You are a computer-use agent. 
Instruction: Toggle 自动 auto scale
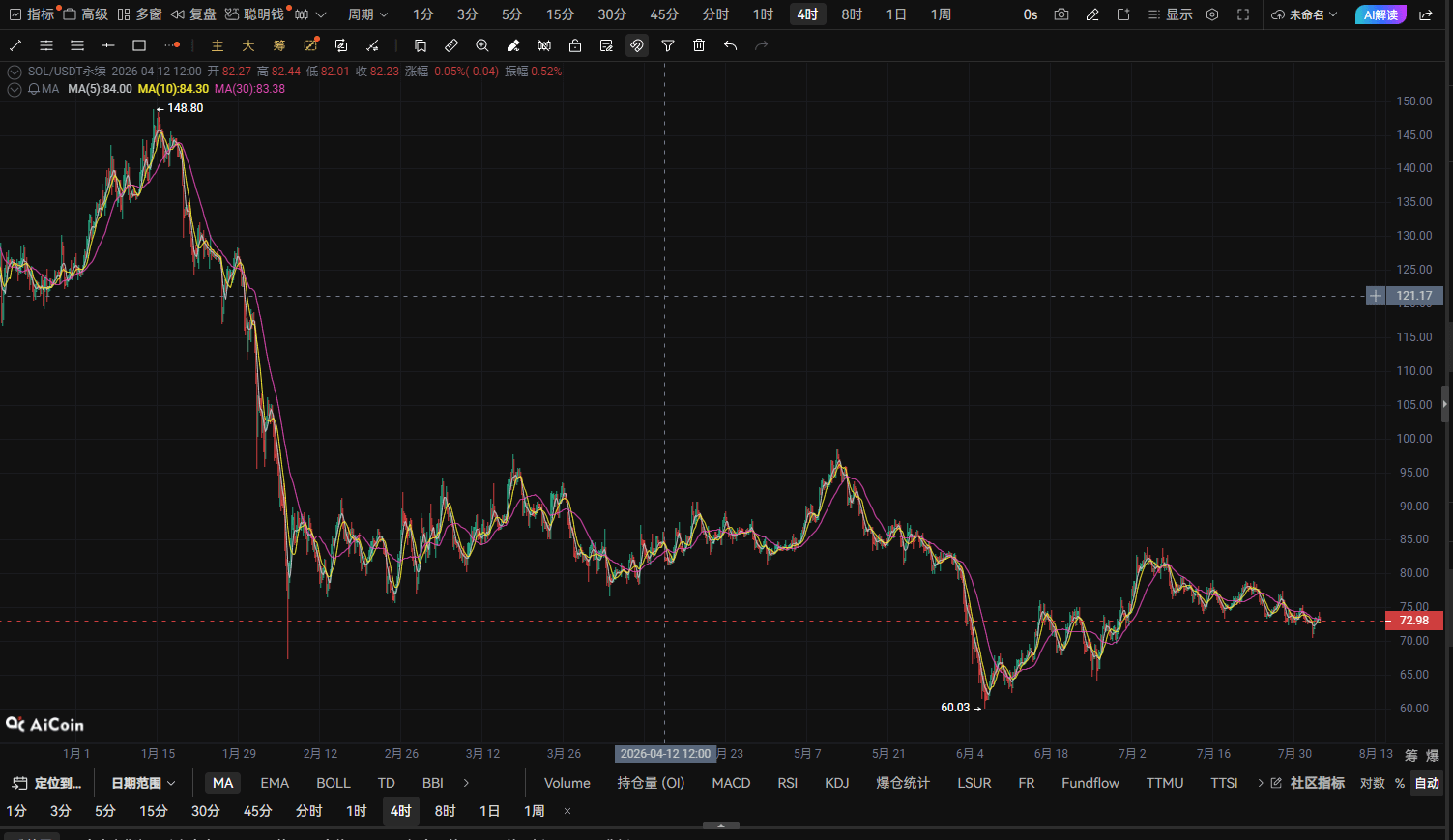click(x=1427, y=783)
